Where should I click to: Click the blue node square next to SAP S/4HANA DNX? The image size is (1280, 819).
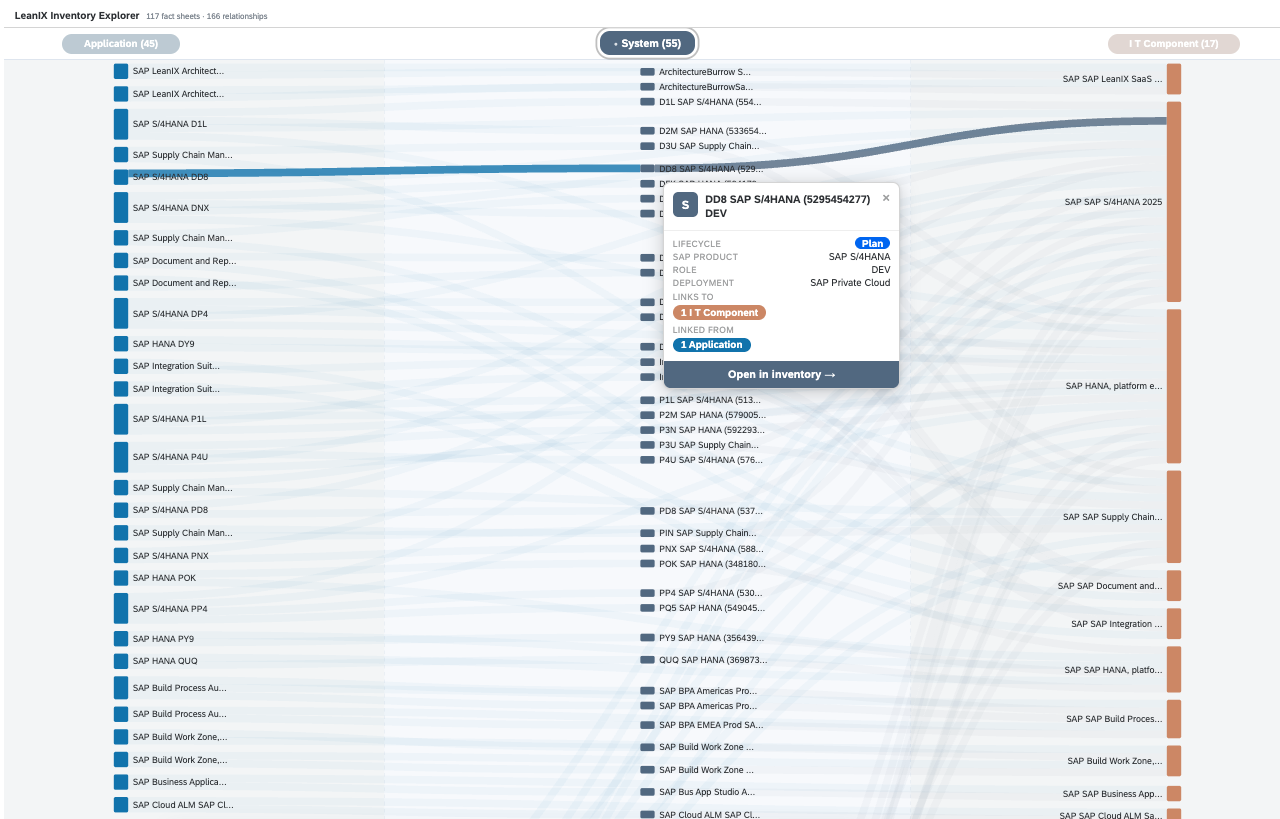pos(121,208)
